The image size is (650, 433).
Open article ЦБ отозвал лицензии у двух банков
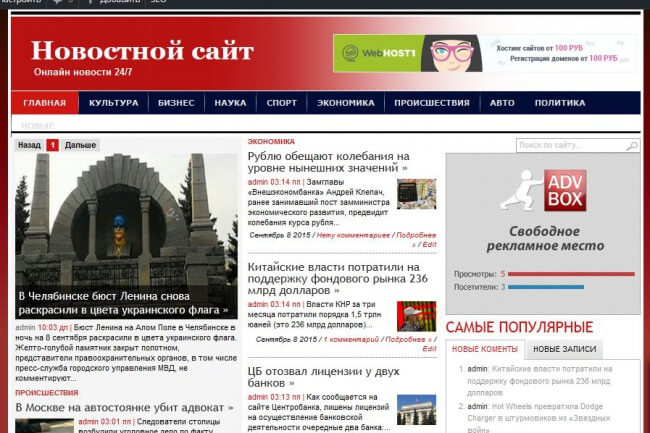click(323, 377)
